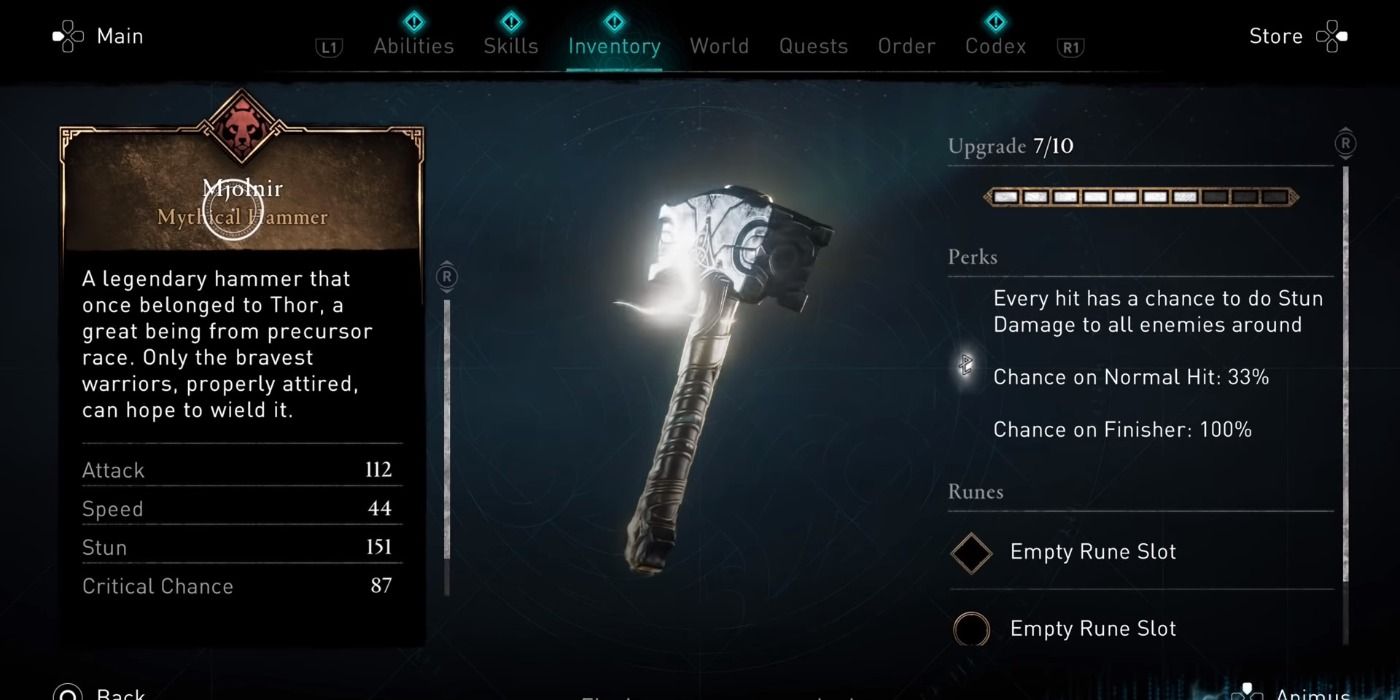Click the item description scrollbar
The height and width of the screenshot is (700, 1400).
click(447, 428)
